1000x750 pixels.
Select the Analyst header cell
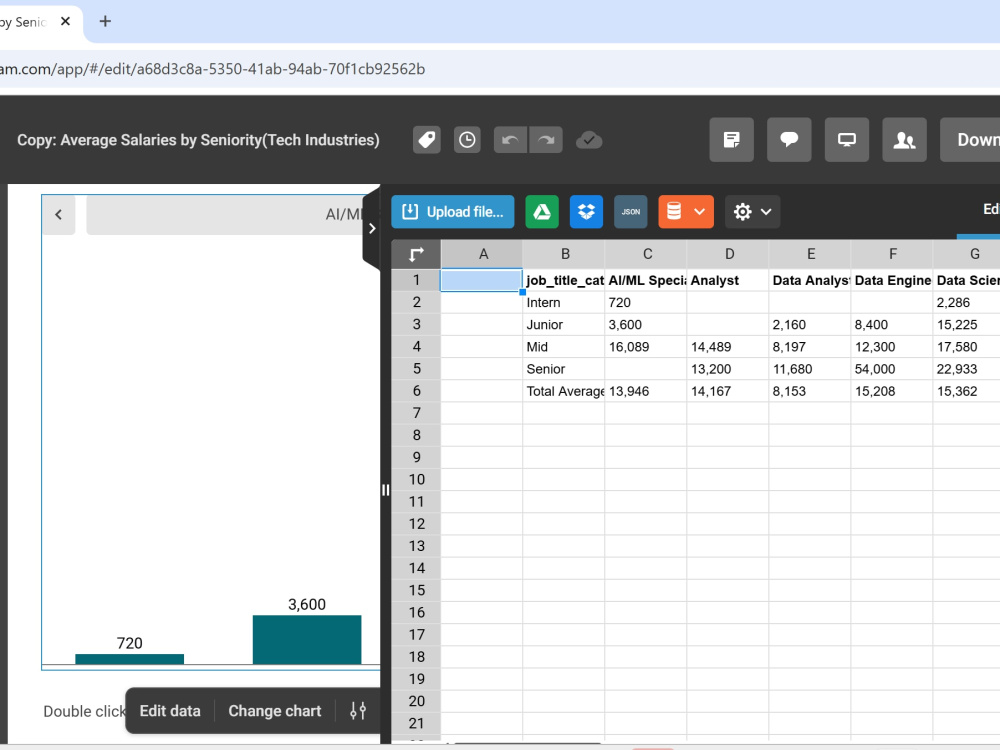coord(729,280)
